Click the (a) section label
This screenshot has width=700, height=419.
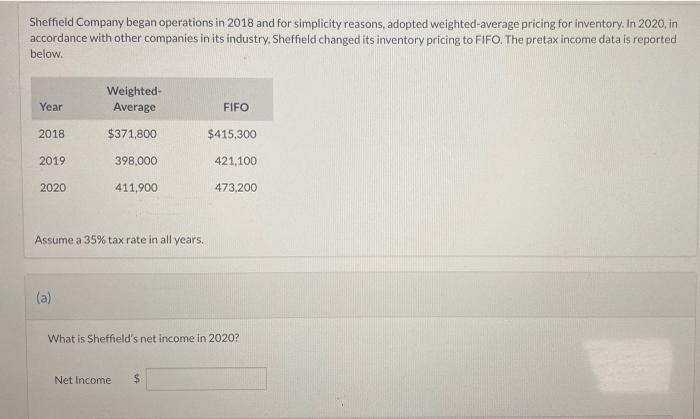tap(44, 298)
